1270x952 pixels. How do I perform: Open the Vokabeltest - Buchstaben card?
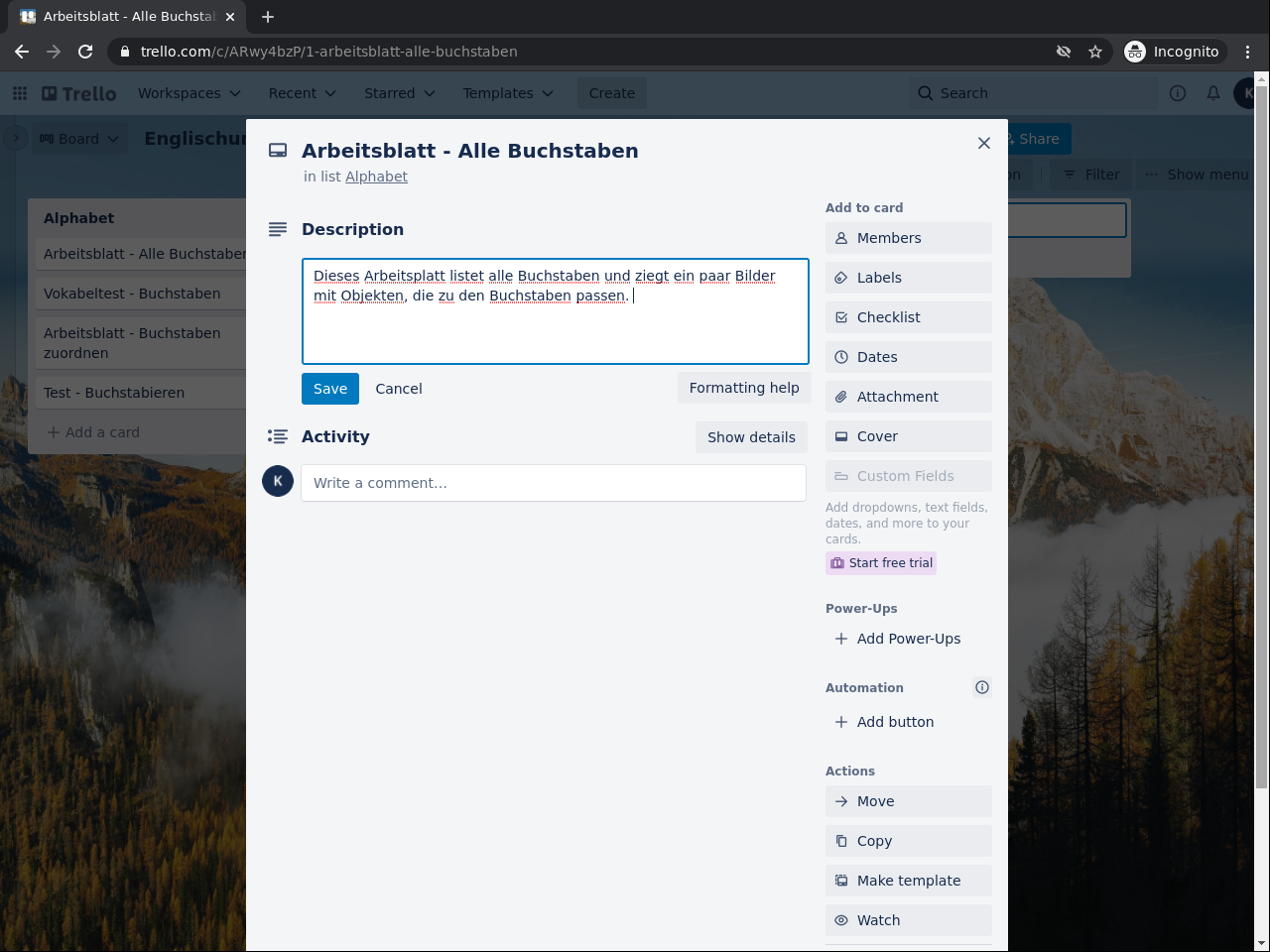[141, 294]
